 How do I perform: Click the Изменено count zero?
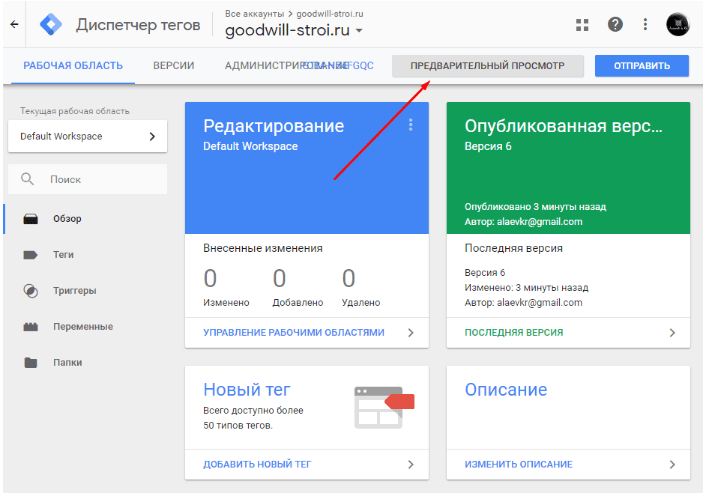(210, 278)
